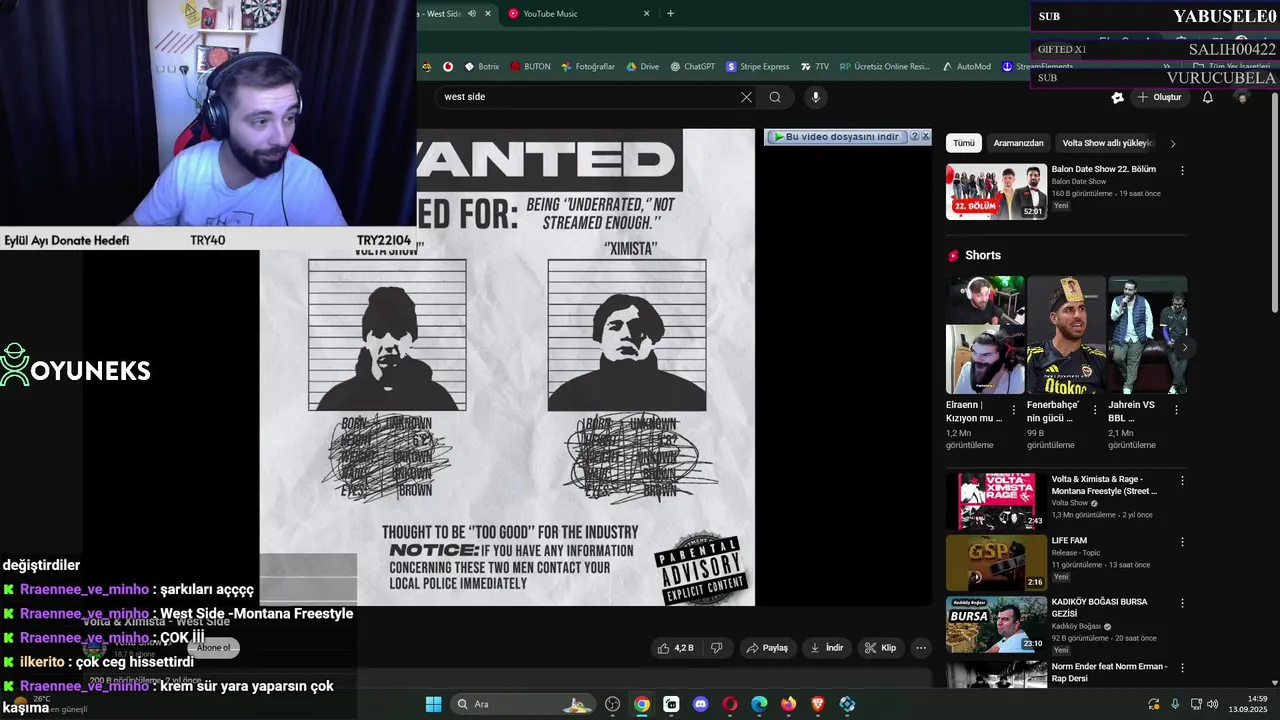The image size is (1280, 720).
Task: Close the Bu video dosyasını indir bar
Action: tap(926, 137)
